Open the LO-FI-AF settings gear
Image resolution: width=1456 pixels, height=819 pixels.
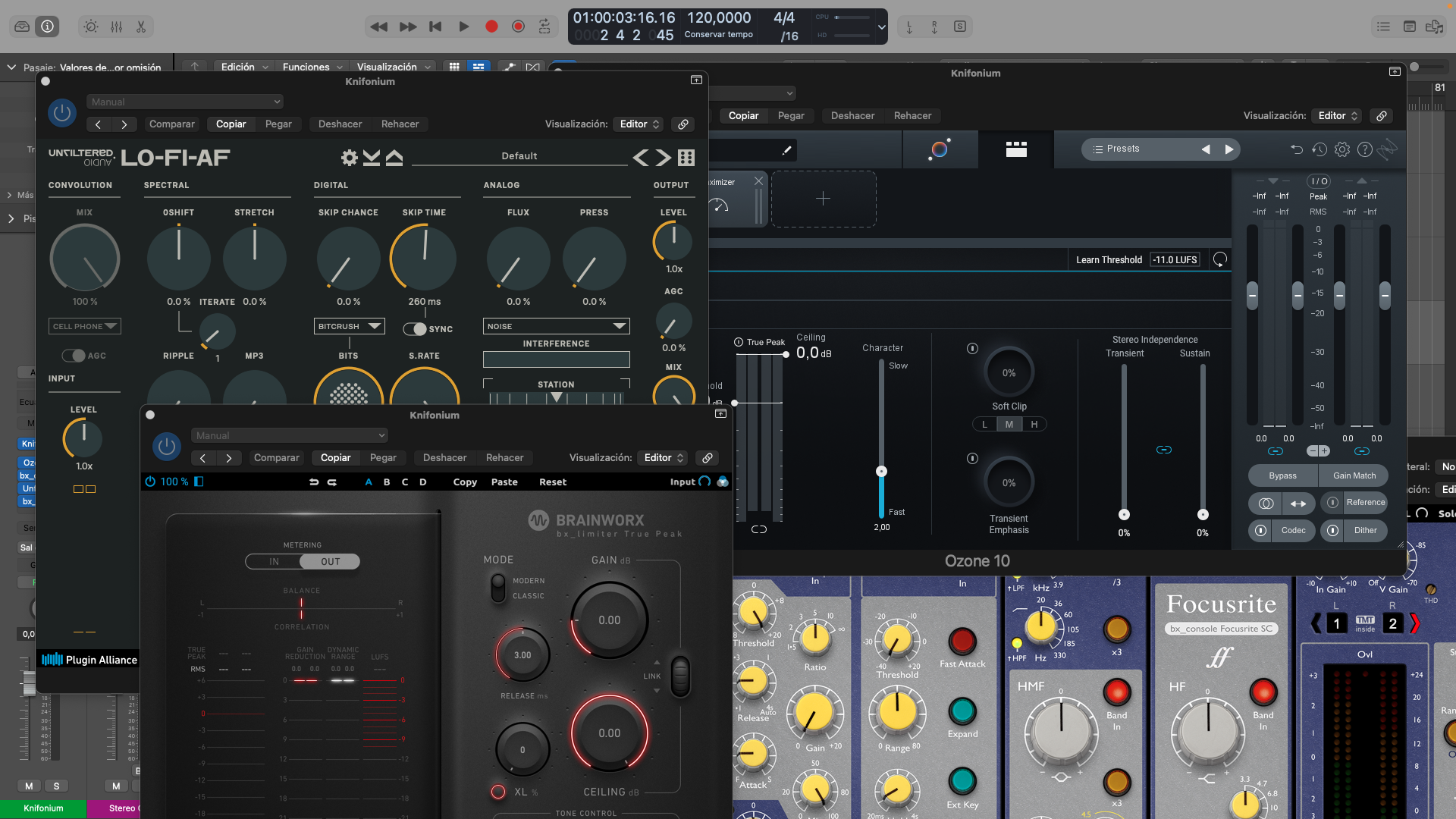(x=349, y=157)
